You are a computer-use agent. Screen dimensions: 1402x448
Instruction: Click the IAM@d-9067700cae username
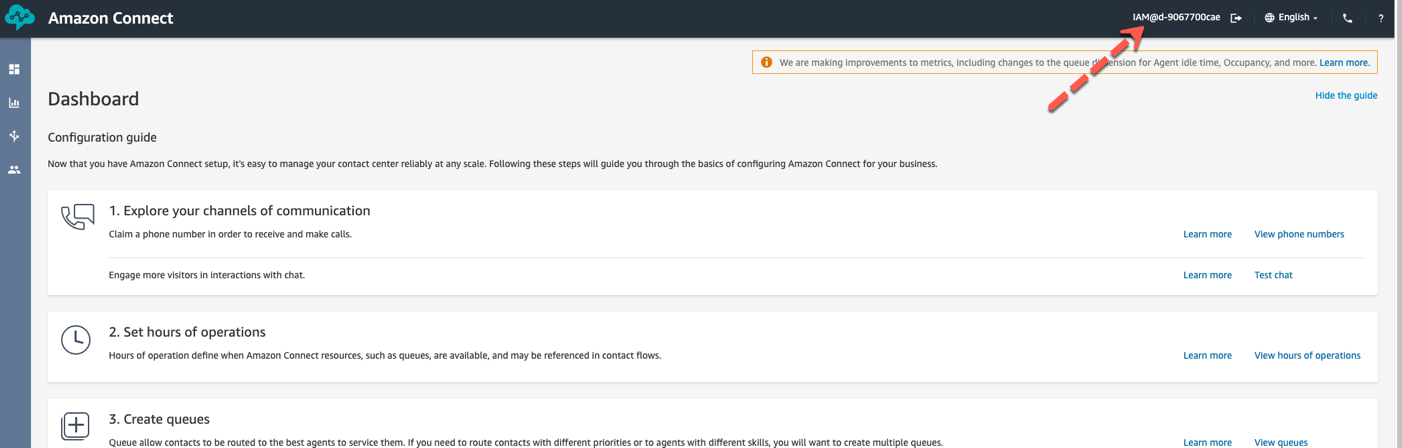[x=1176, y=18]
